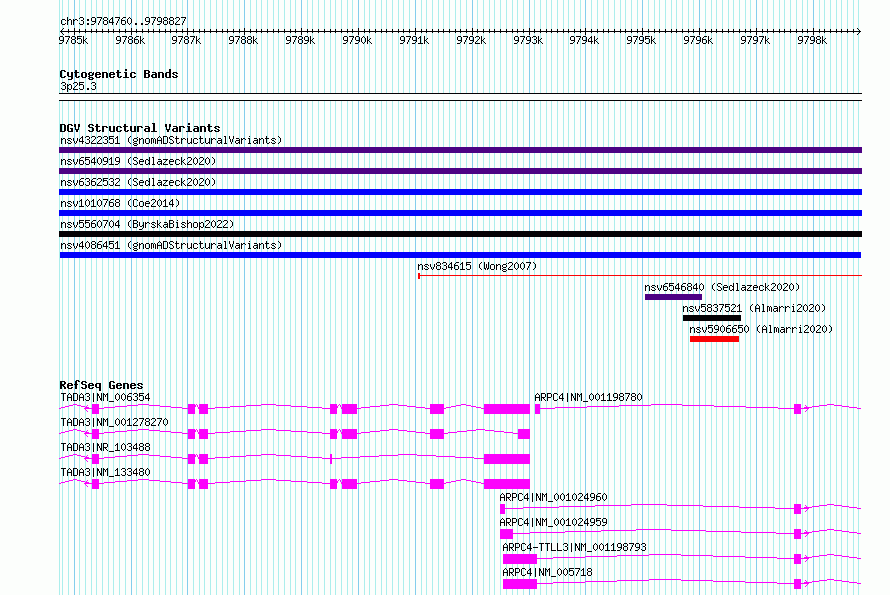
Task: Open variant nsv834615 (Wong2007) label
Action: point(477,266)
